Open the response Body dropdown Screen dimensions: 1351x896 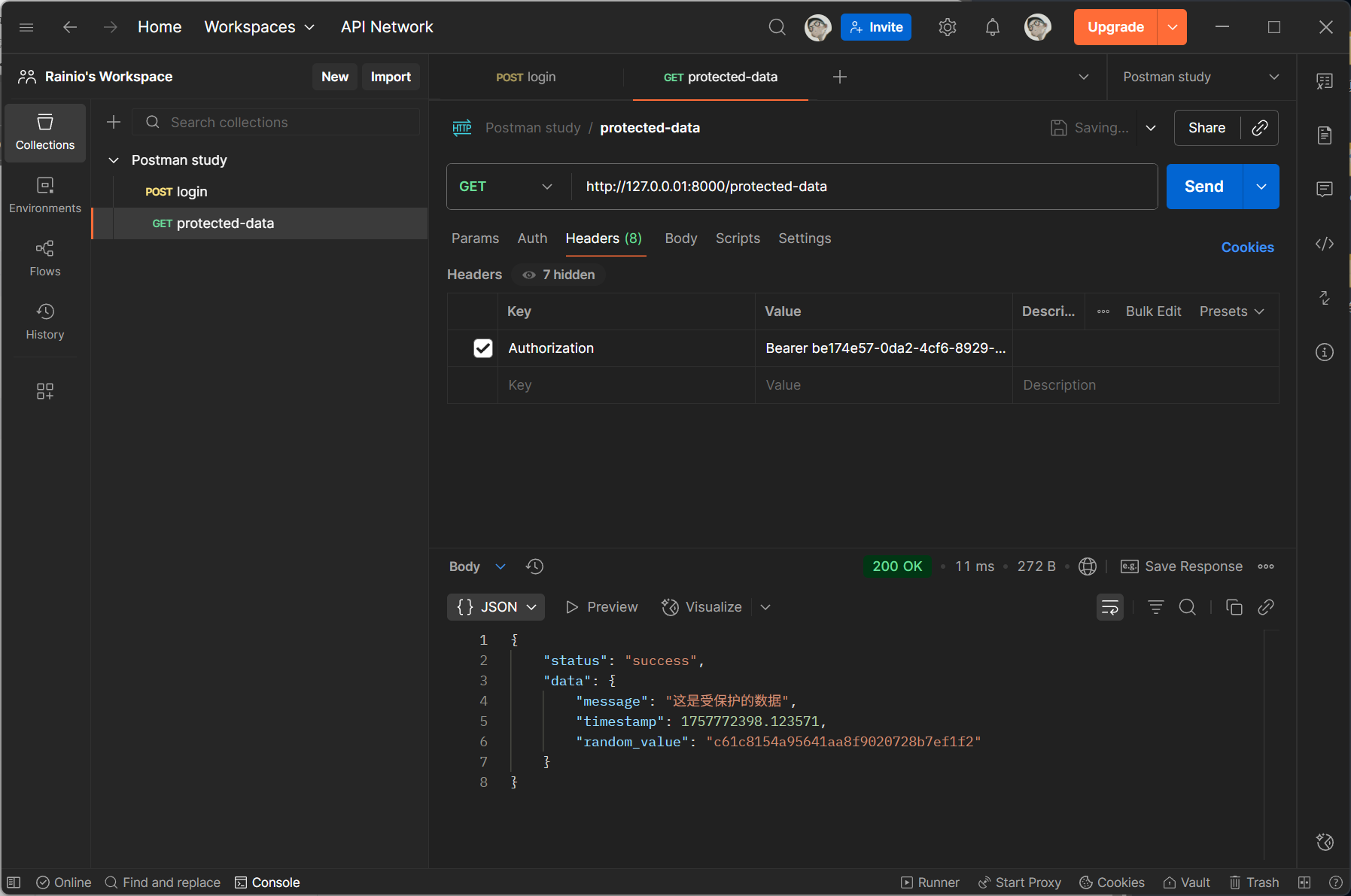click(x=477, y=566)
